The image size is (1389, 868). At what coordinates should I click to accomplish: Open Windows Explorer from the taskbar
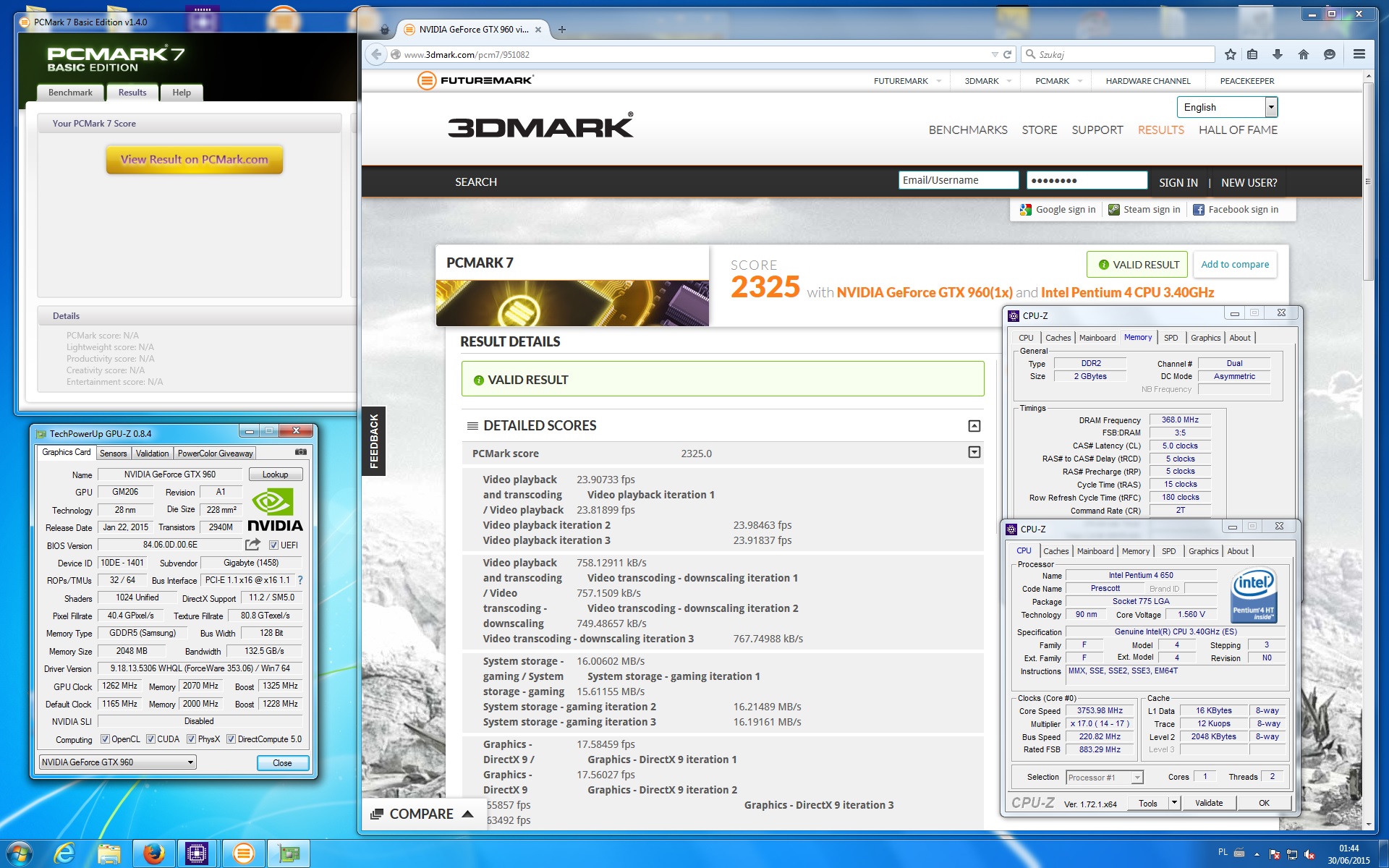[109, 854]
